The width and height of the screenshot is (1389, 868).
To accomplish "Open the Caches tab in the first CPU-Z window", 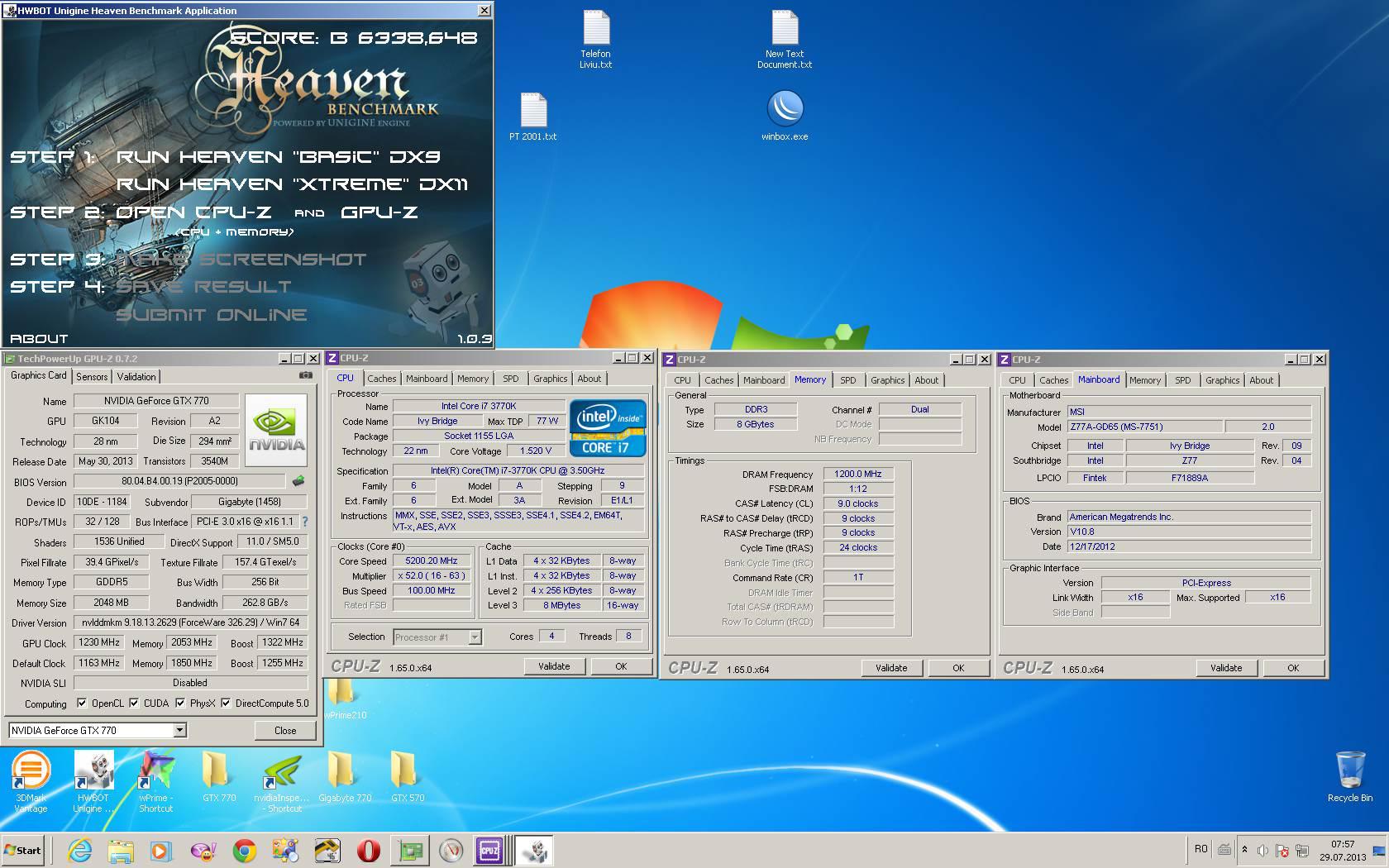I will [382, 379].
